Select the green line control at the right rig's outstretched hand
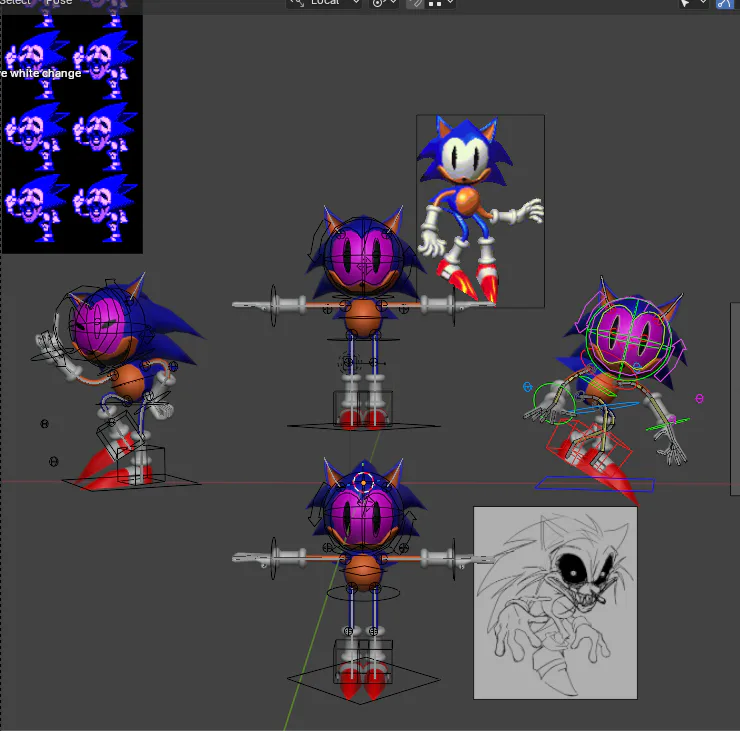The image size is (740, 731). point(667,424)
